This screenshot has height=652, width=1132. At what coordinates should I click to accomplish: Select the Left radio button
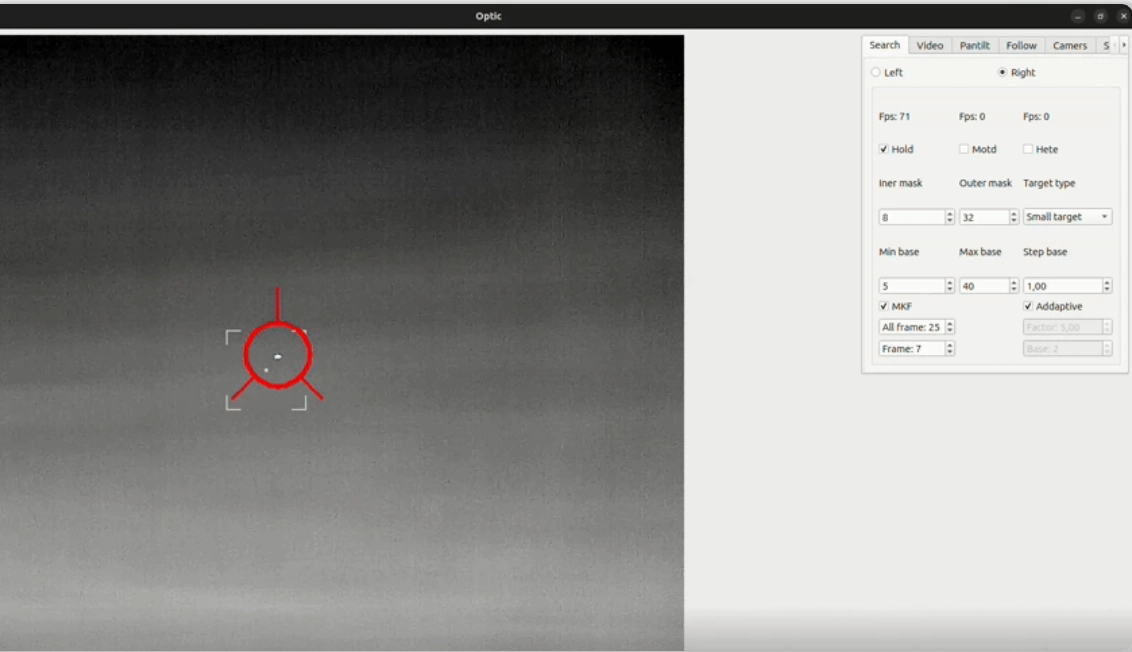[x=877, y=73]
